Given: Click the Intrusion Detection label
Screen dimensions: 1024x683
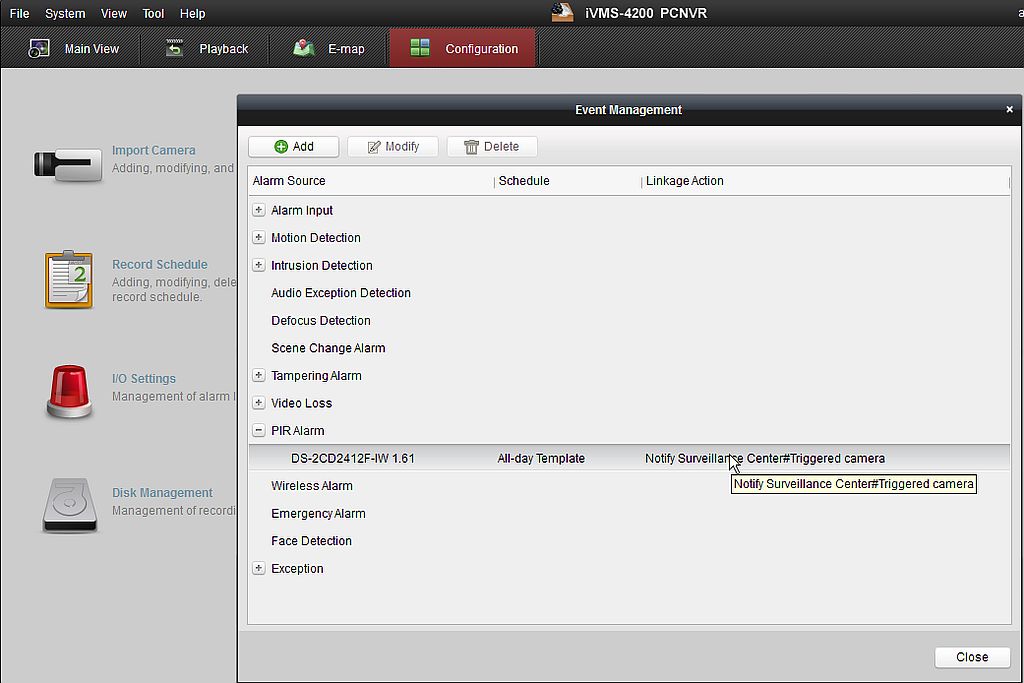Looking at the screenshot, I should coord(321,265).
